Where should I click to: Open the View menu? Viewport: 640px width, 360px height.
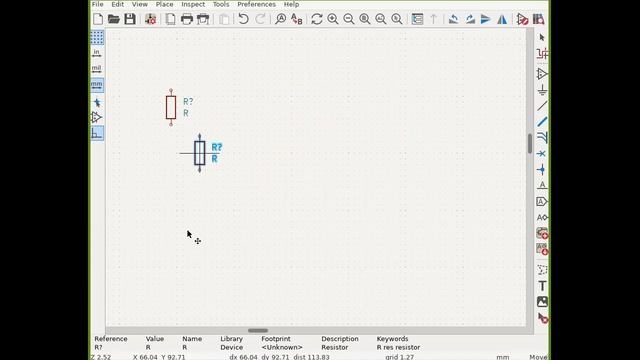pyautogui.click(x=140, y=4)
